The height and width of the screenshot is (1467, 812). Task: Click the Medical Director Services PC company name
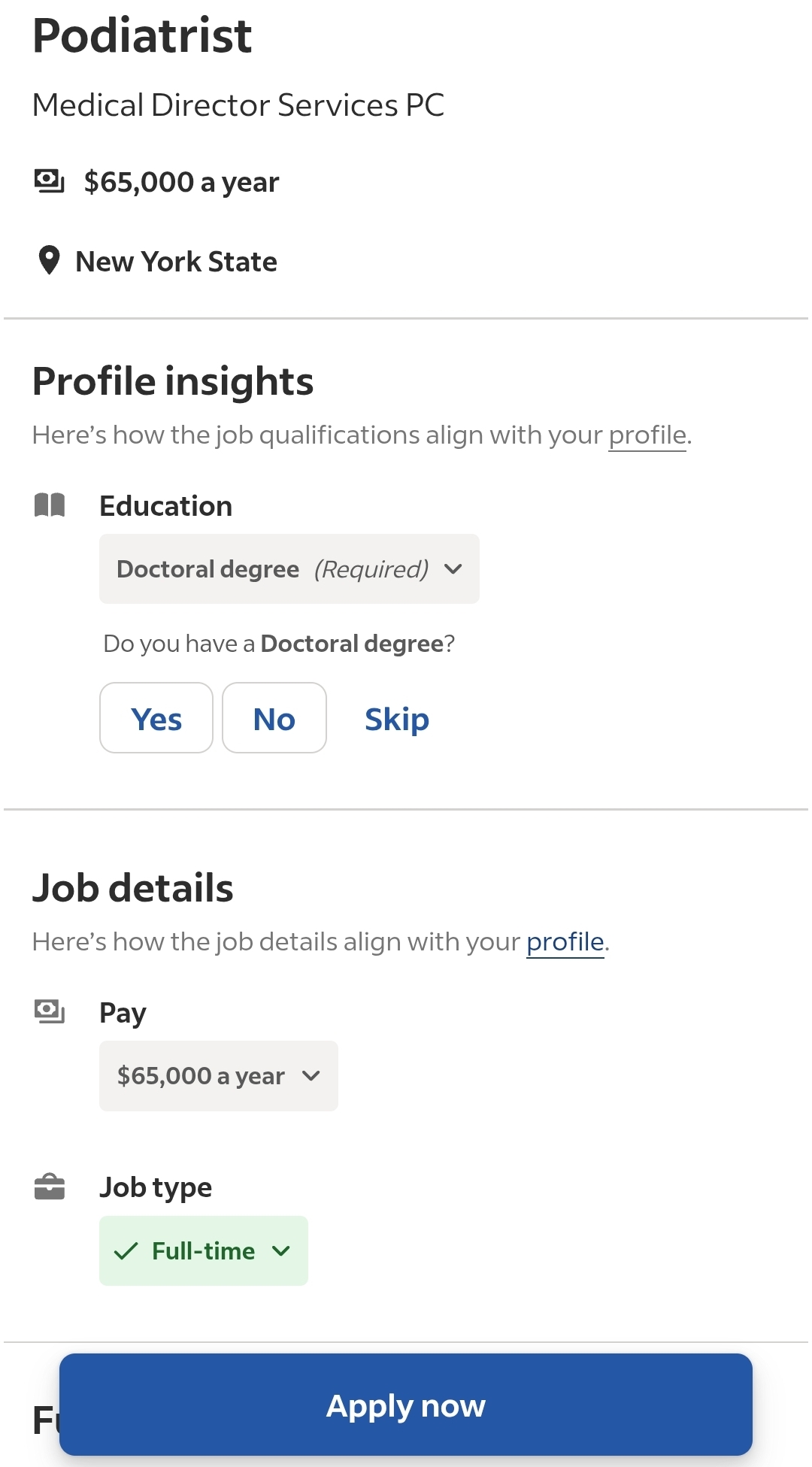point(238,105)
